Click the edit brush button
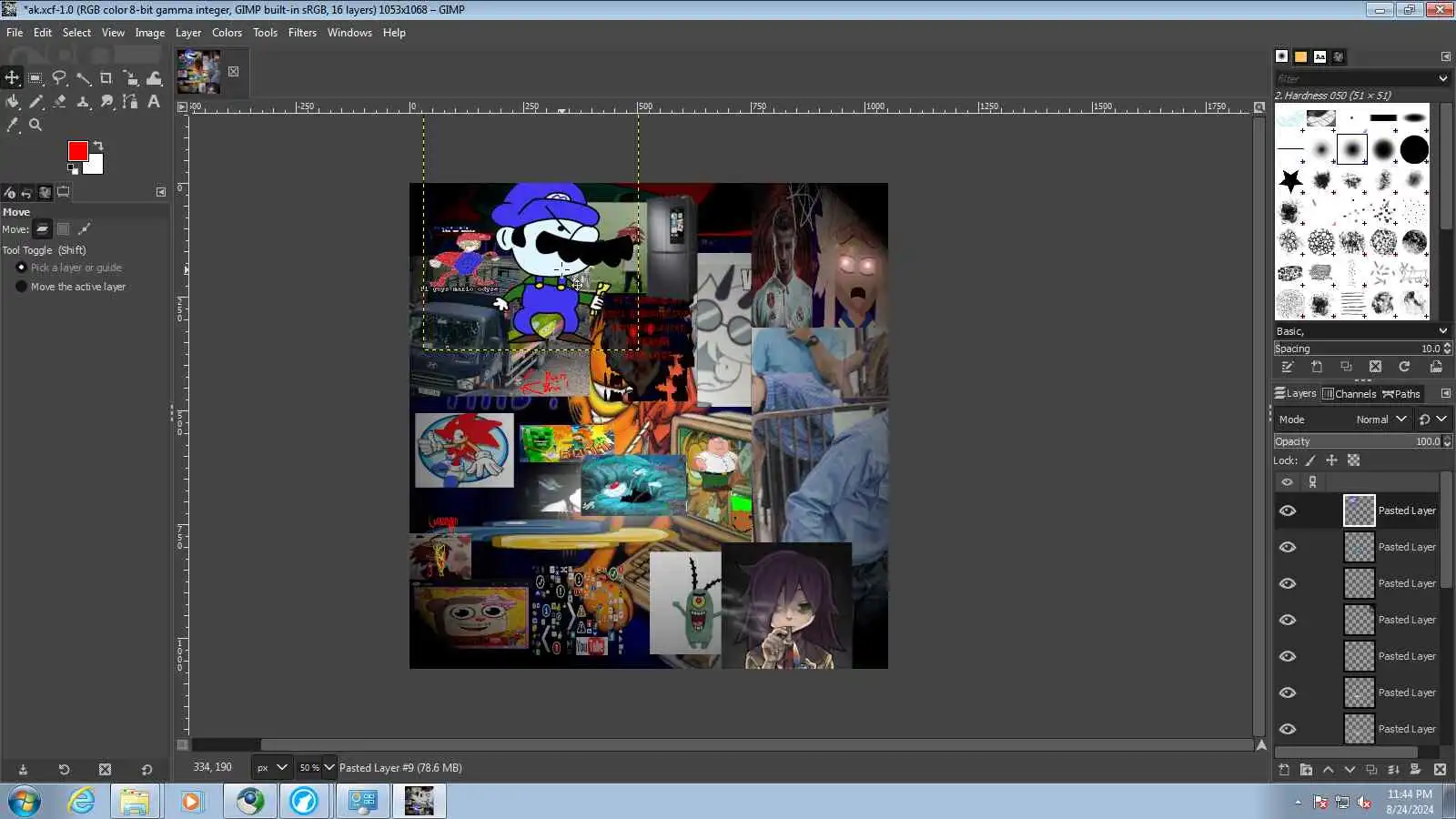The width and height of the screenshot is (1456, 819). (1287, 367)
